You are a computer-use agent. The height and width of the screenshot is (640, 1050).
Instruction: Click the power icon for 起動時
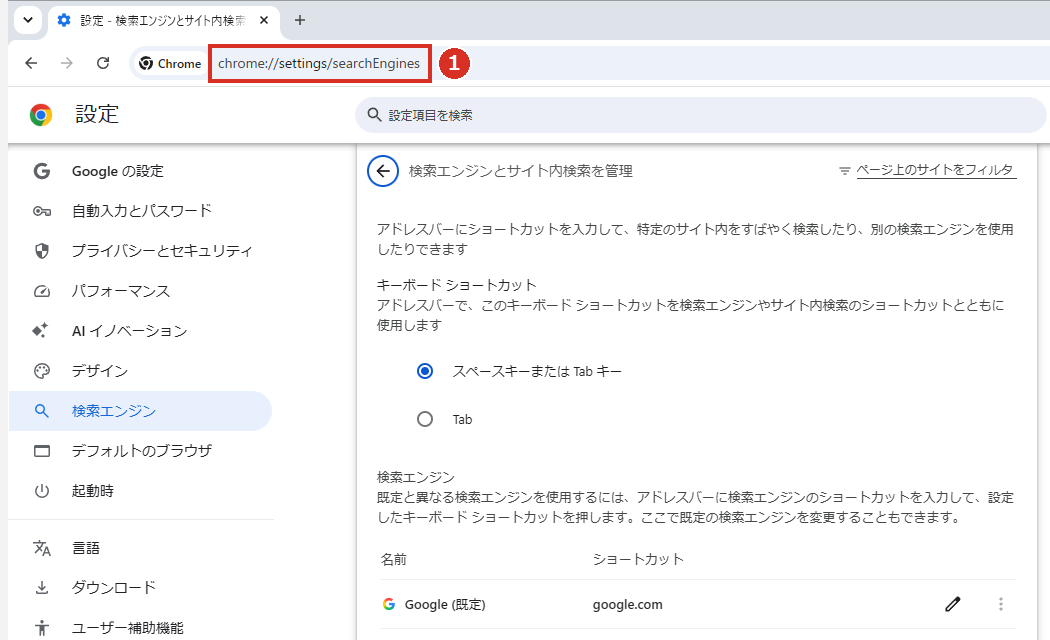(42, 491)
